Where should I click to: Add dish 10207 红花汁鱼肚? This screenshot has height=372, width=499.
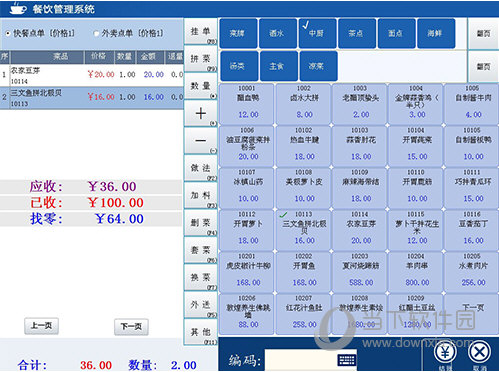(303, 314)
